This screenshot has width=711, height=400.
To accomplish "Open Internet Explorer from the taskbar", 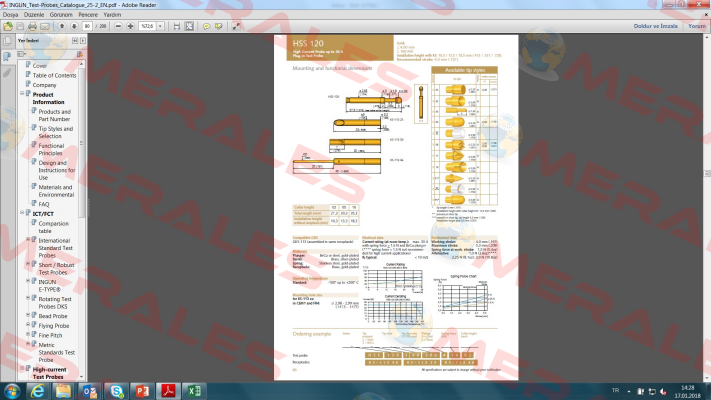I will (37, 391).
